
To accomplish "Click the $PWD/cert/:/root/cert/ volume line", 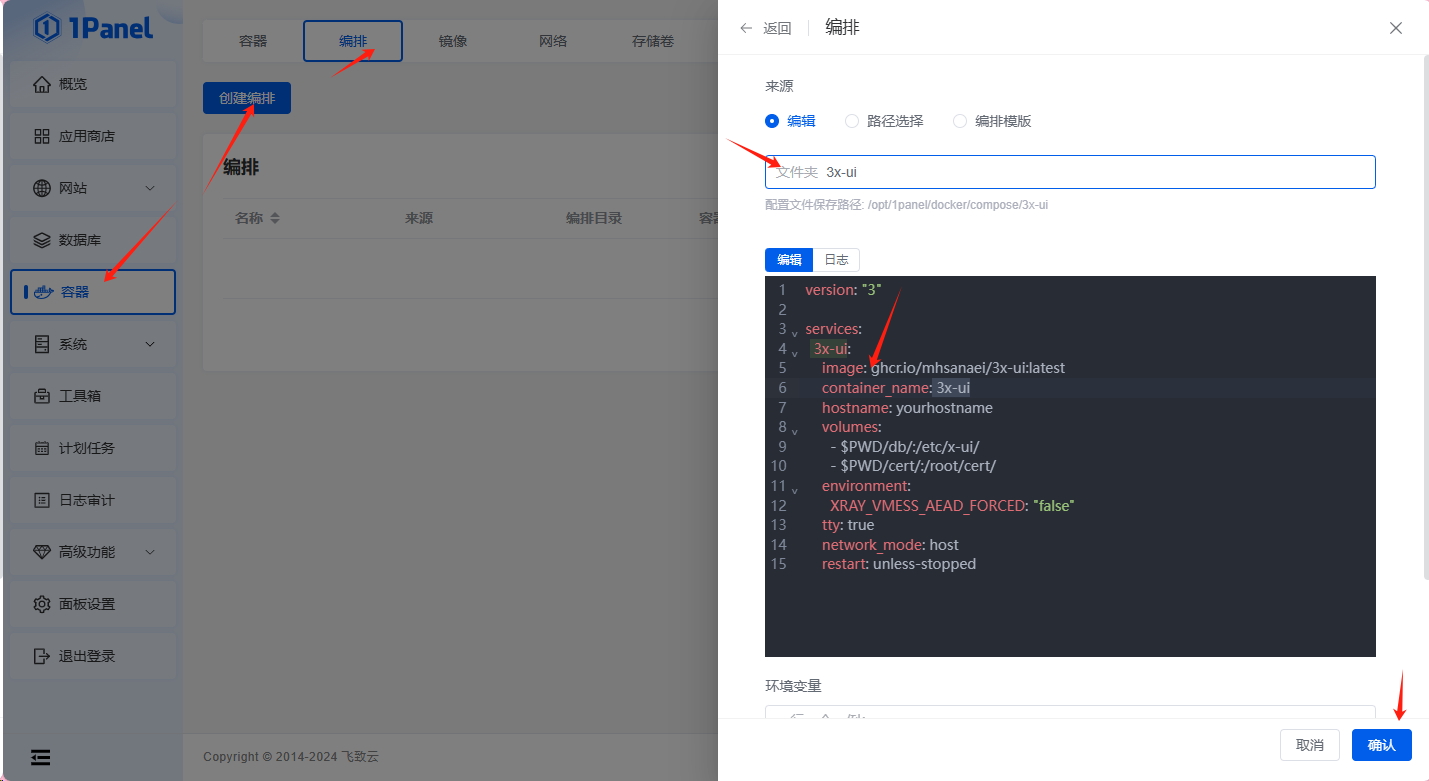I will (x=913, y=466).
